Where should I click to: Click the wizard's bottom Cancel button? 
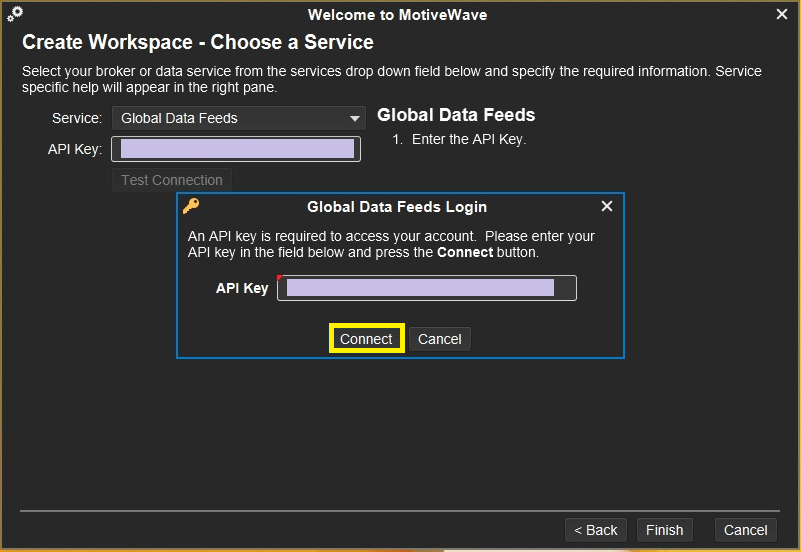pyautogui.click(x=745, y=530)
